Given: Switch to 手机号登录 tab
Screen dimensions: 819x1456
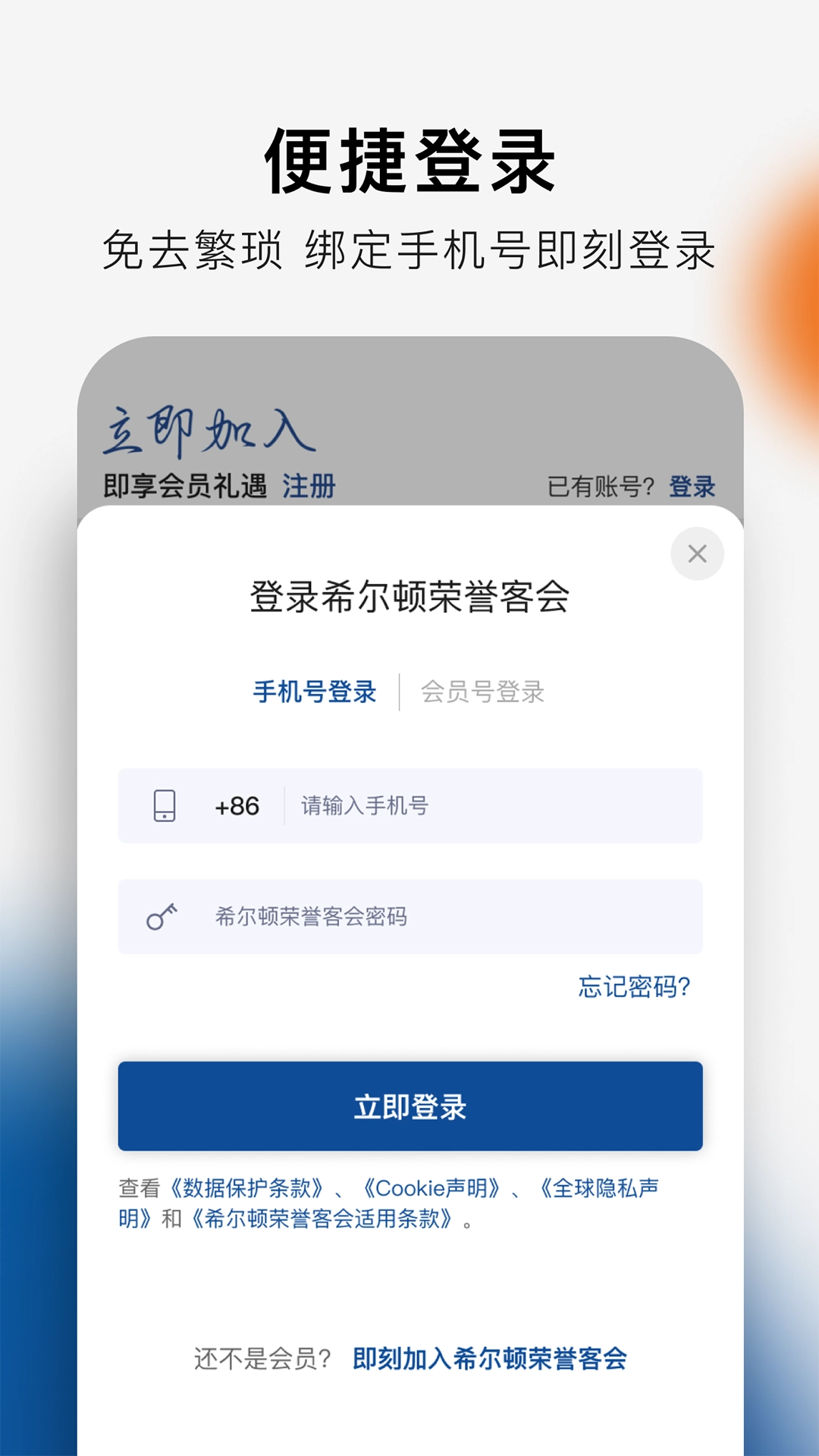Looking at the screenshot, I should 315,692.
